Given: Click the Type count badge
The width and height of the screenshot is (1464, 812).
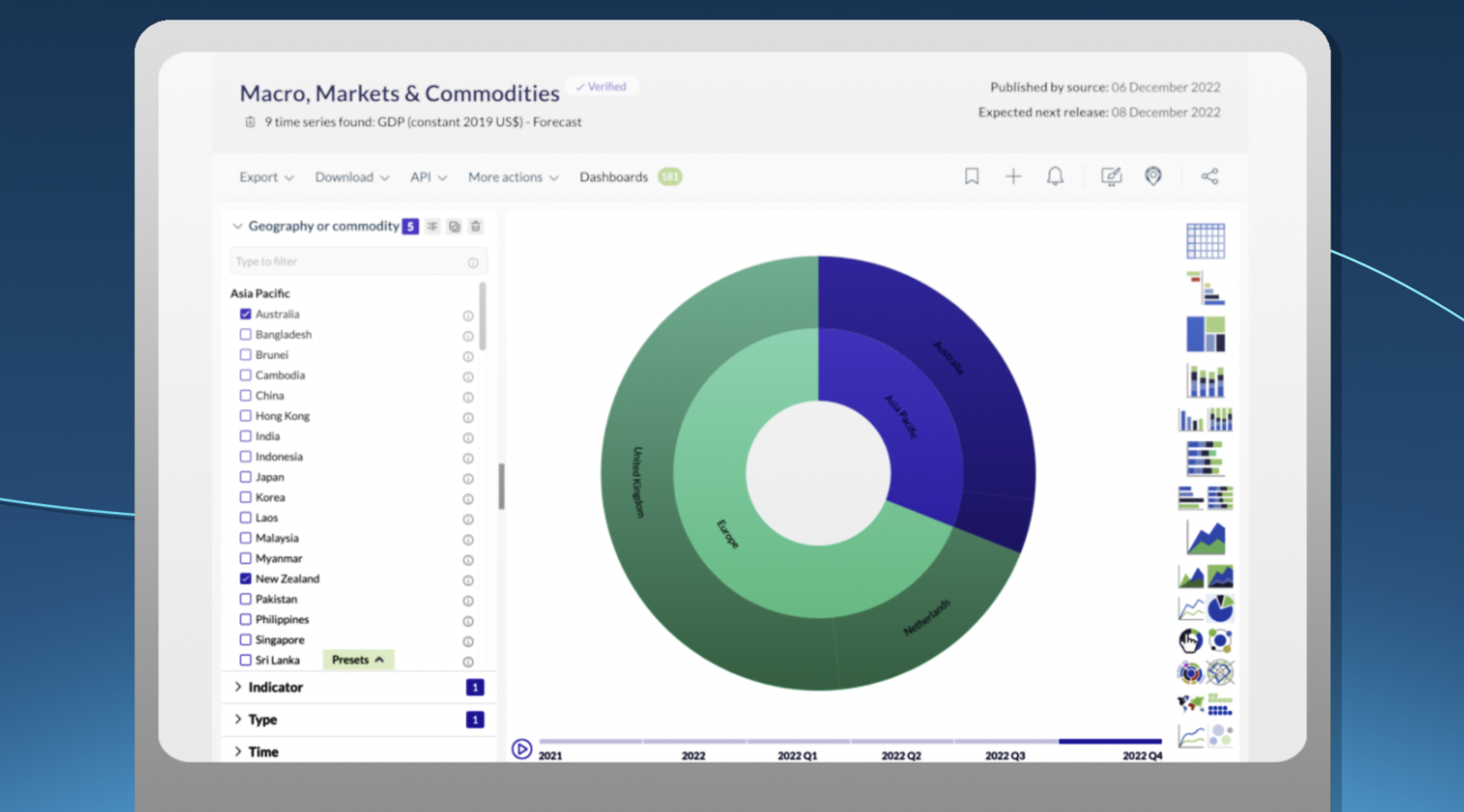Looking at the screenshot, I should pyautogui.click(x=475, y=720).
